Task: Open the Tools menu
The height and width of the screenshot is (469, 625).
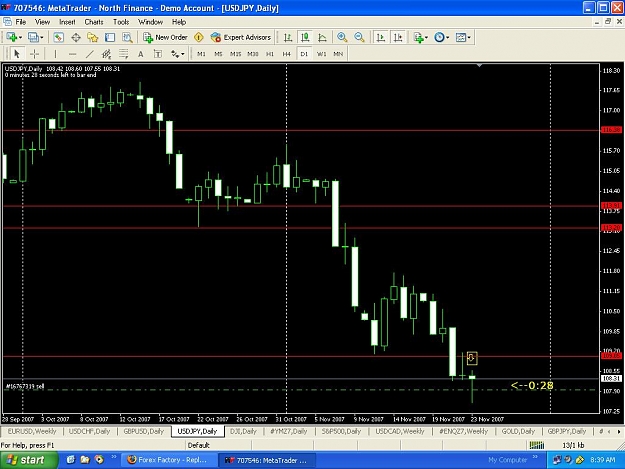Action: click(x=121, y=22)
